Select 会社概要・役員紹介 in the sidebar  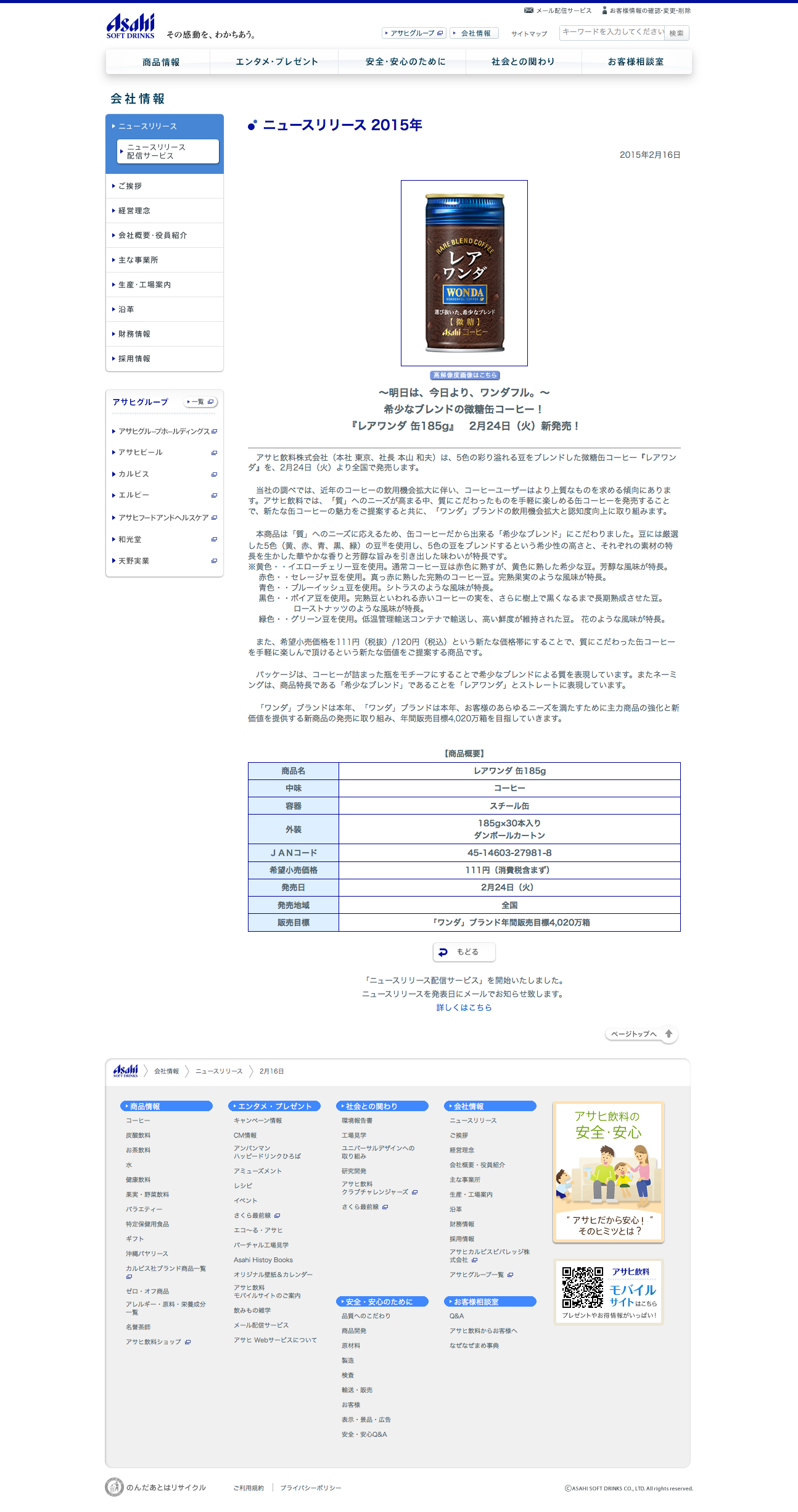pos(164,236)
